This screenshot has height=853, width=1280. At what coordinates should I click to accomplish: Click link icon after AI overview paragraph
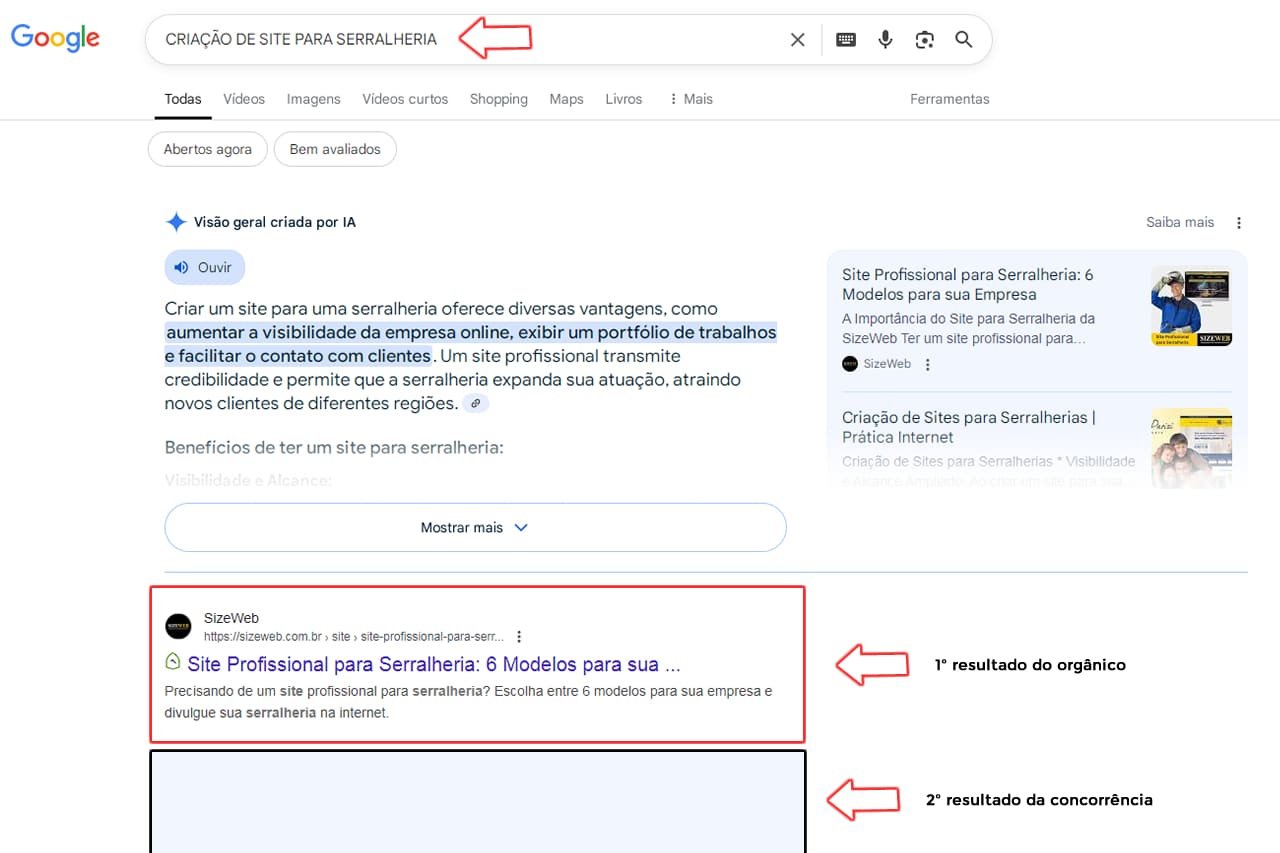(x=476, y=404)
